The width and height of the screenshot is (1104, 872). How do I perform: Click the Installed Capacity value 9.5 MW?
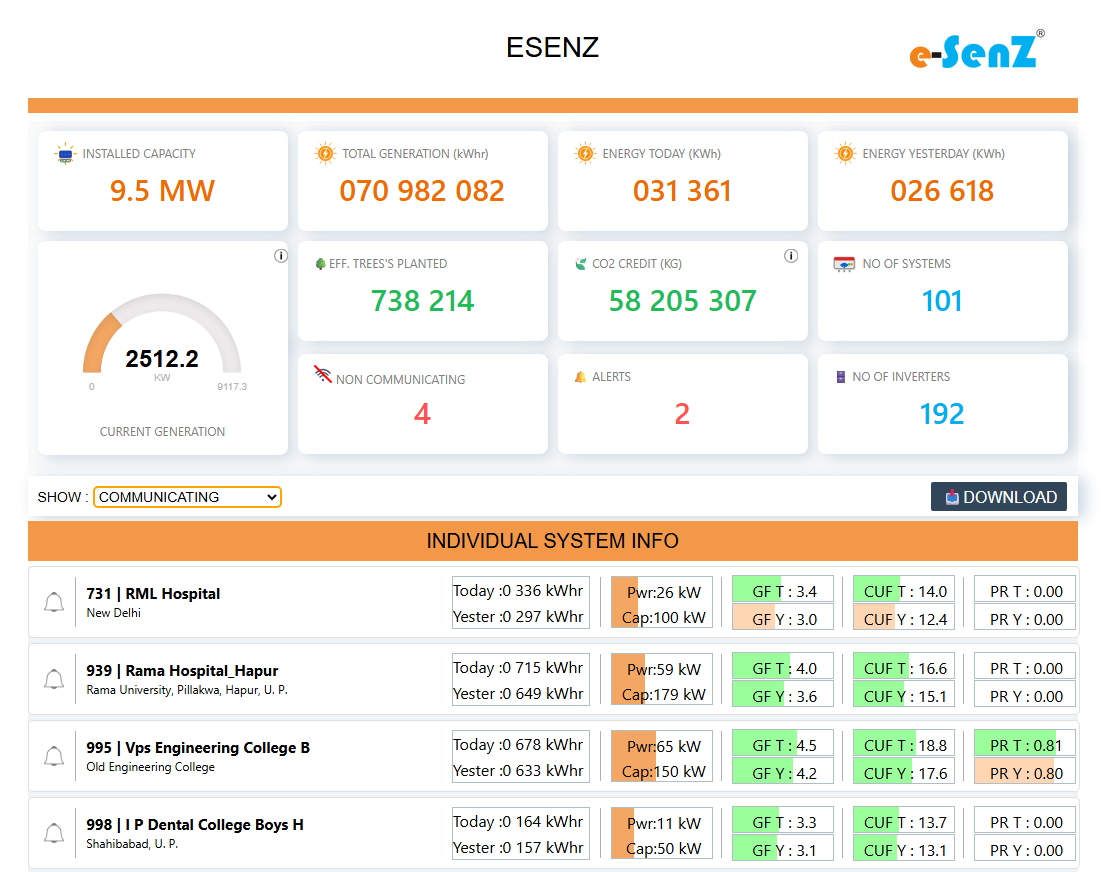tap(162, 191)
